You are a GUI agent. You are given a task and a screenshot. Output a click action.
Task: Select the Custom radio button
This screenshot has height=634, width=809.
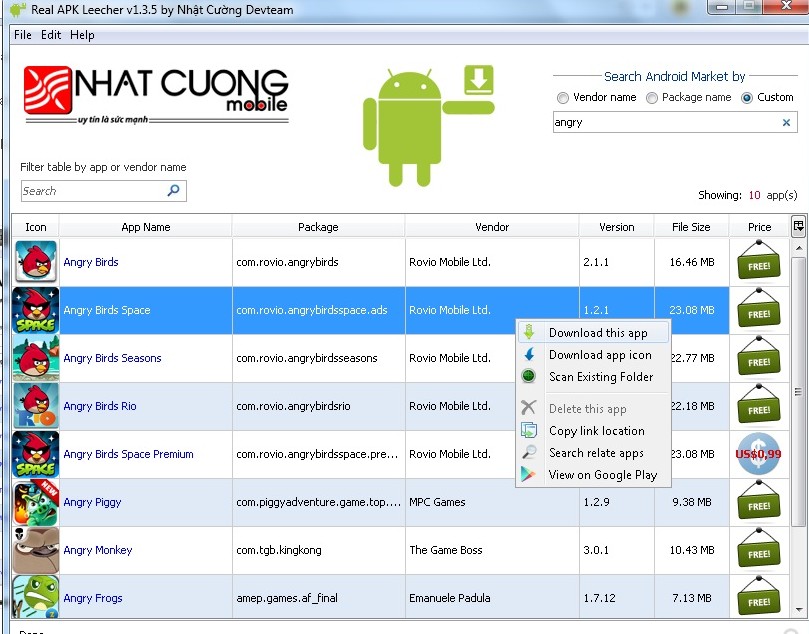click(x=747, y=97)
